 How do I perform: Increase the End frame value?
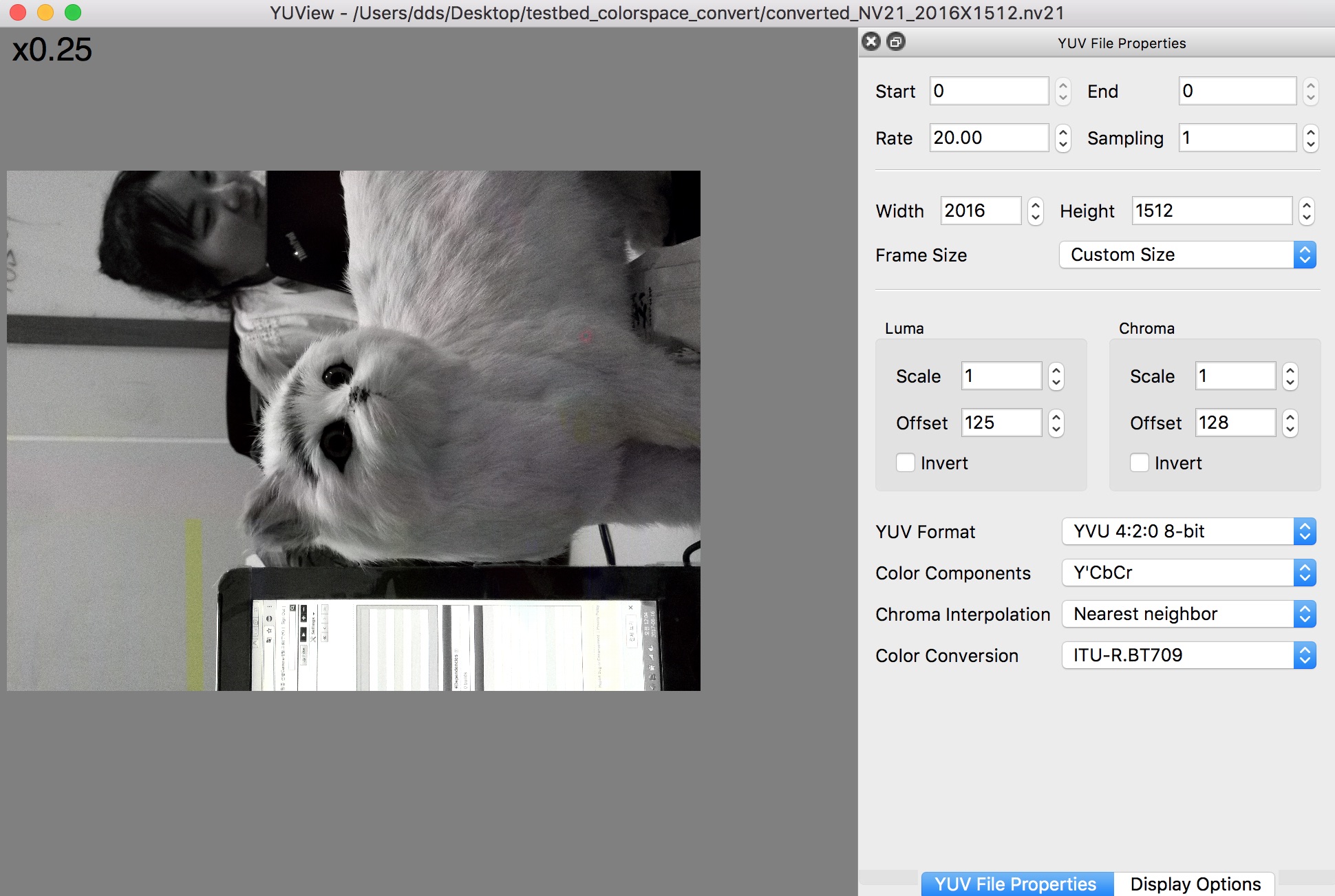point(1312,86)
